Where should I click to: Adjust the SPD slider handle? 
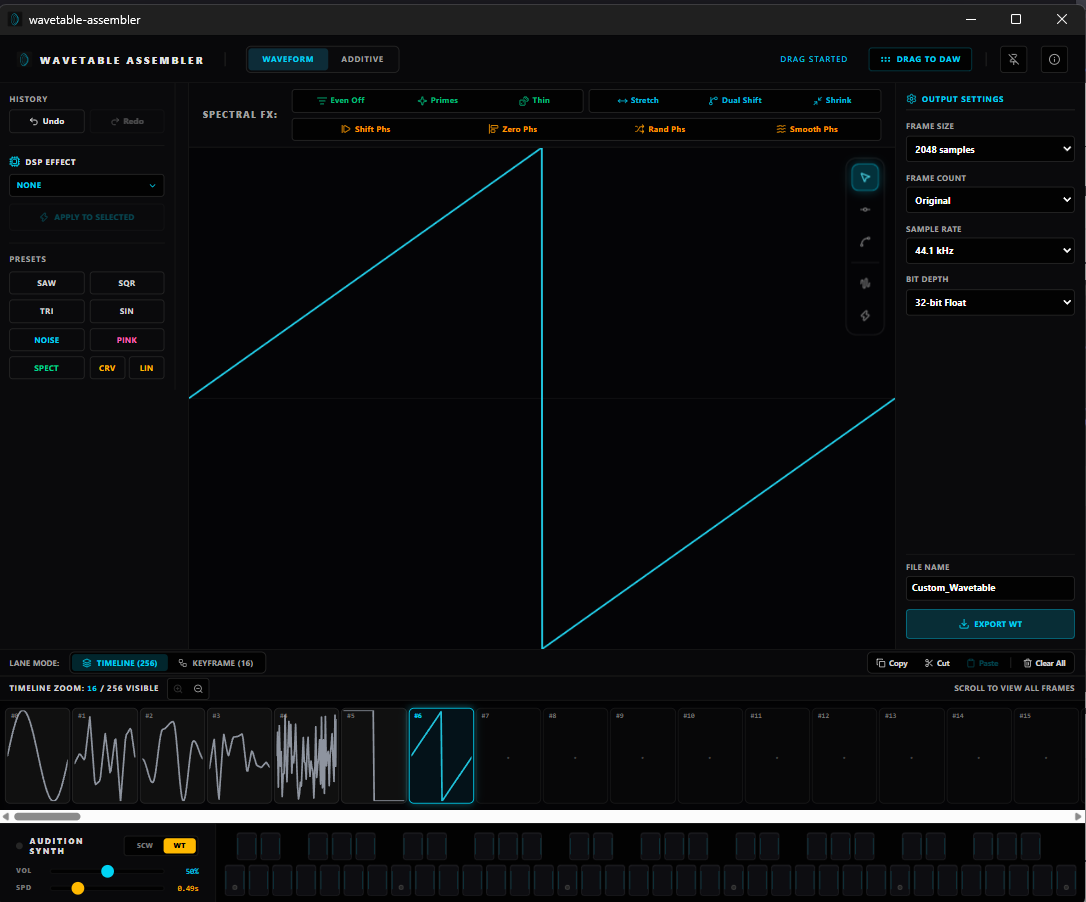pos(78,888)
